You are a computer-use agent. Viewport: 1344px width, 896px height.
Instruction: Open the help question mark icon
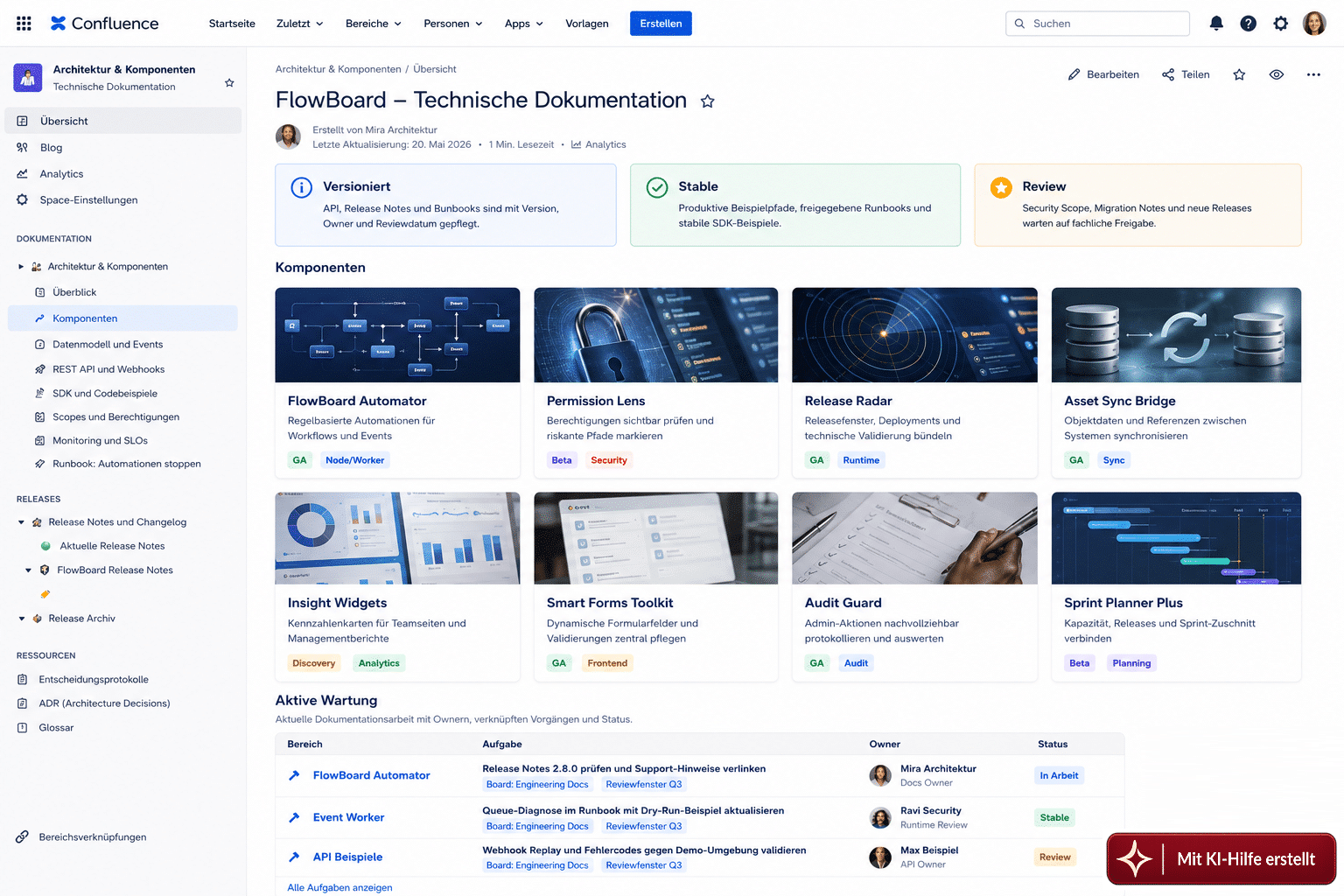point(1249,24)
